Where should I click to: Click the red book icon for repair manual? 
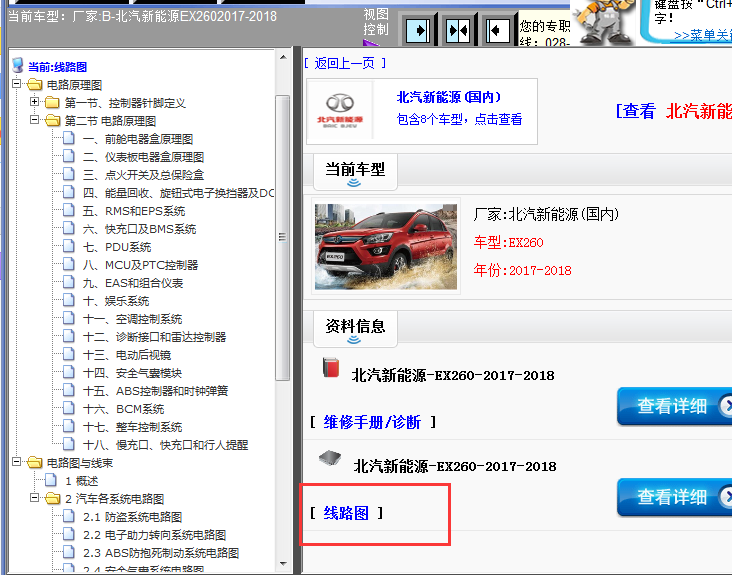(x=331, y=367)
